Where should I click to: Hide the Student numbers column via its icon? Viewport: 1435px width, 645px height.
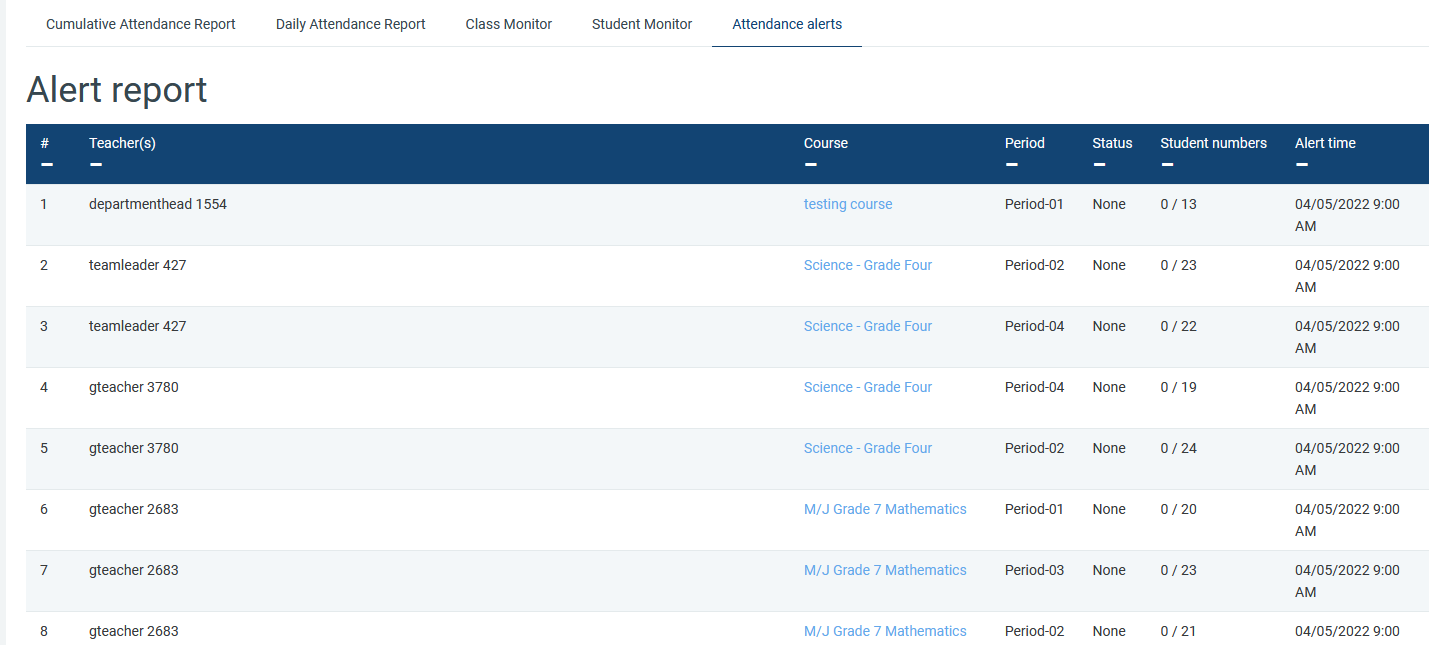[1167, 165]
